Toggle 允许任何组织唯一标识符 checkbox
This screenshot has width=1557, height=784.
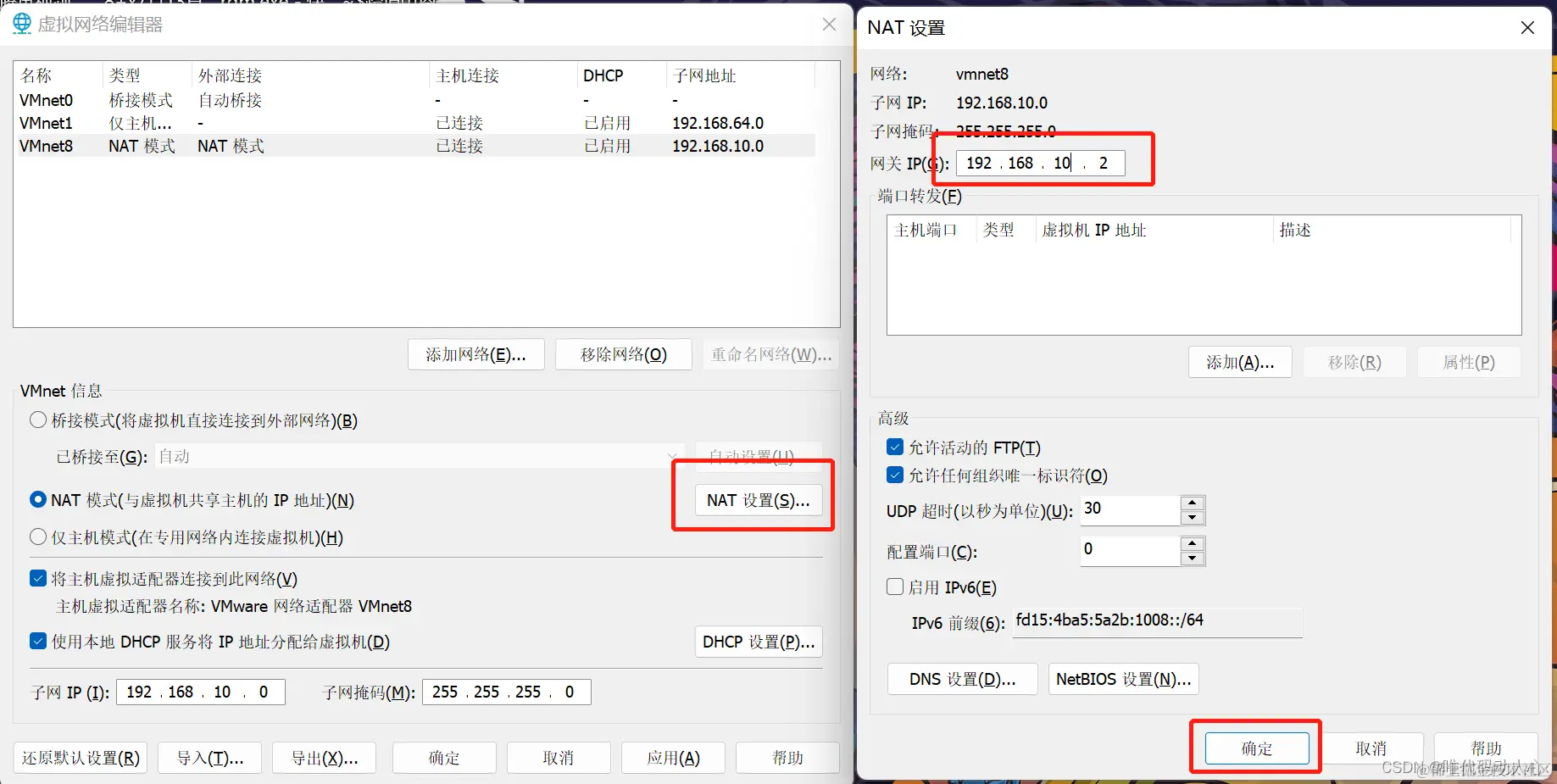click(x=895, y=475)
